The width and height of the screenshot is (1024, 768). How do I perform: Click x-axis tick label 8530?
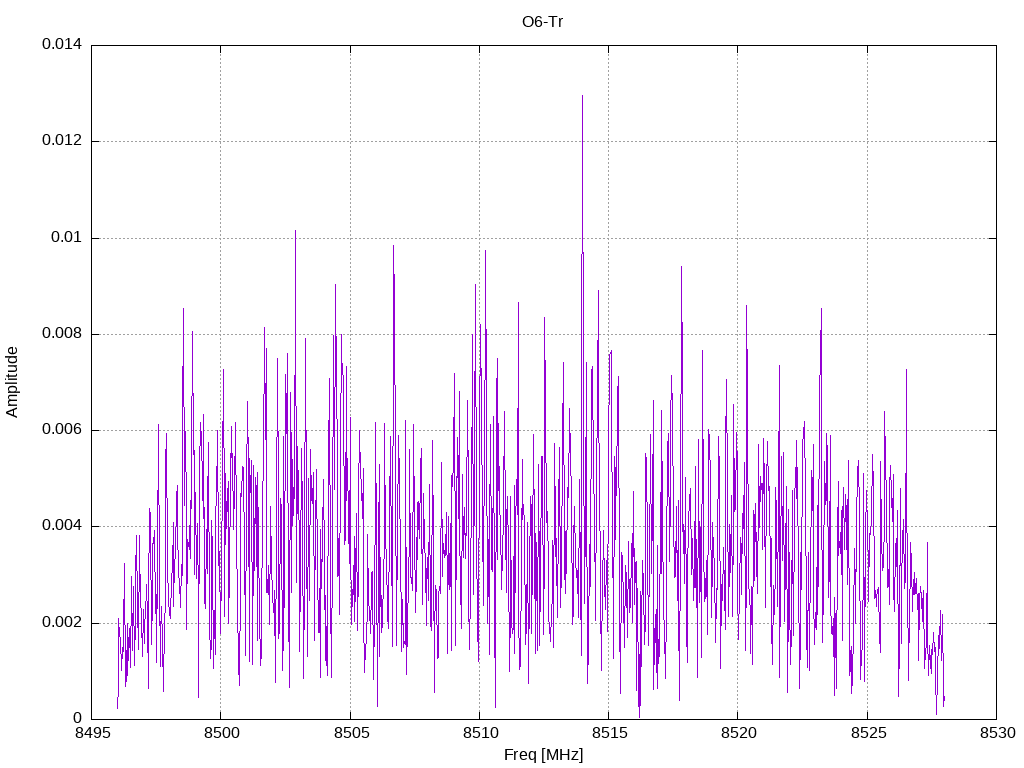997,733
